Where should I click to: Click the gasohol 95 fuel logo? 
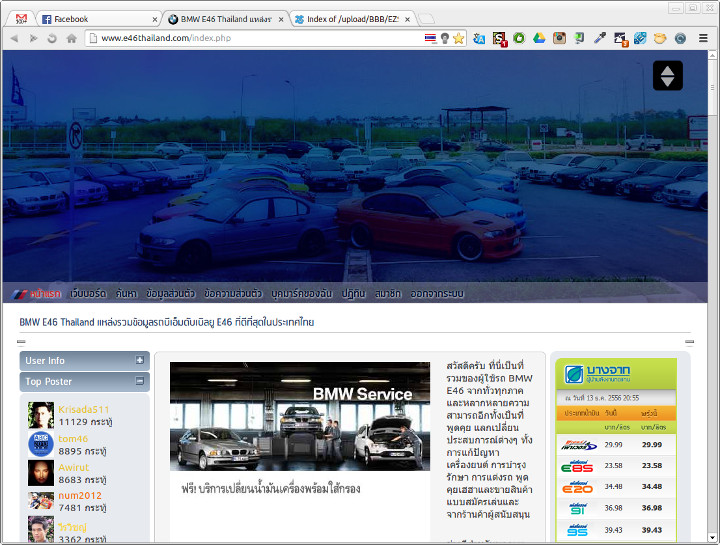(577, 530)
